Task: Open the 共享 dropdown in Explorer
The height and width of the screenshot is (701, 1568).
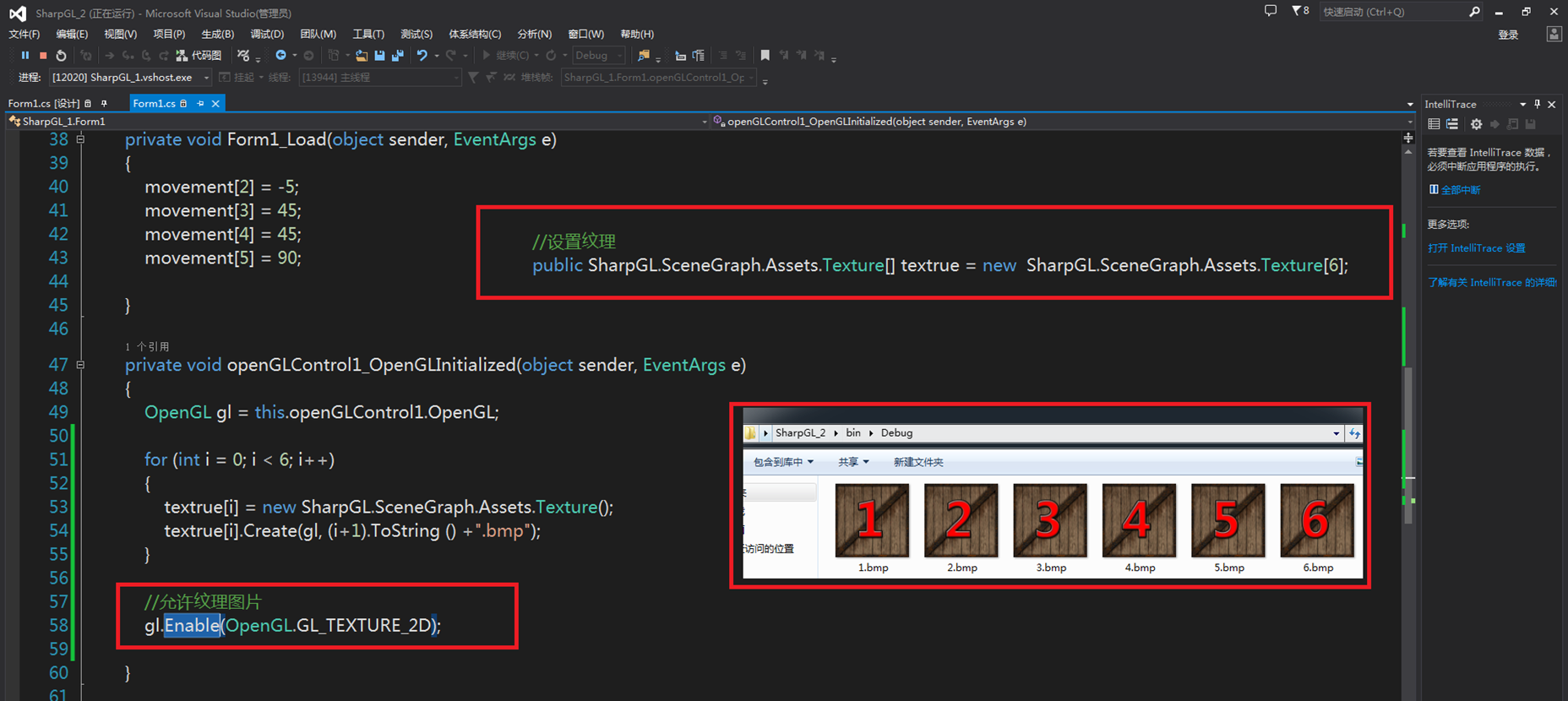Action: click(853, 462)
